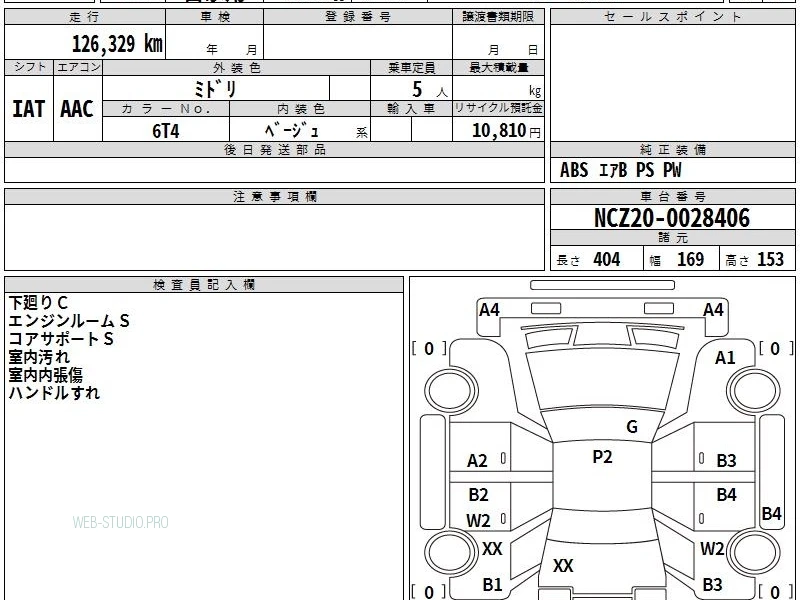Image resolution: width=800 pixels, height=600 pixels.
Task: Click the note 室内汚れ
Action: point(39,357)
